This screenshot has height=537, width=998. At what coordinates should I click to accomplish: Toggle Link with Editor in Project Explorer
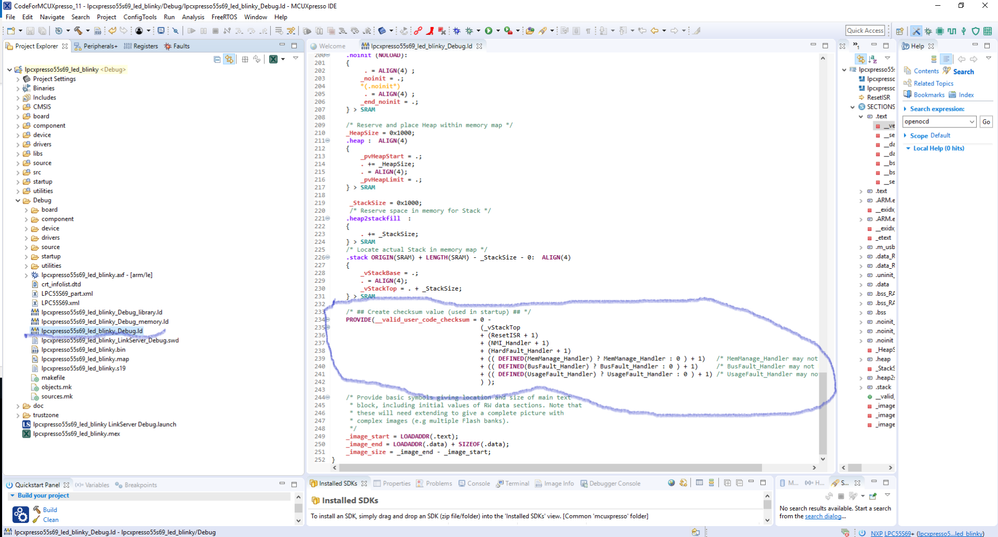click(x=229, y=59)
